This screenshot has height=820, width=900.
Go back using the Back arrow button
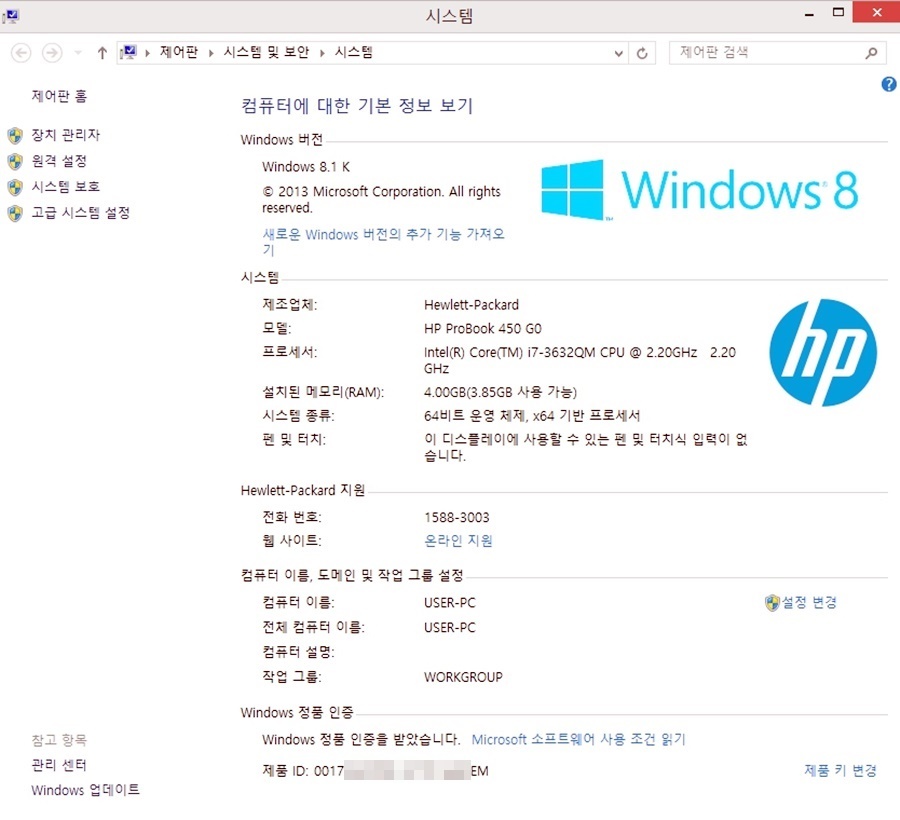tap(21, 53)
